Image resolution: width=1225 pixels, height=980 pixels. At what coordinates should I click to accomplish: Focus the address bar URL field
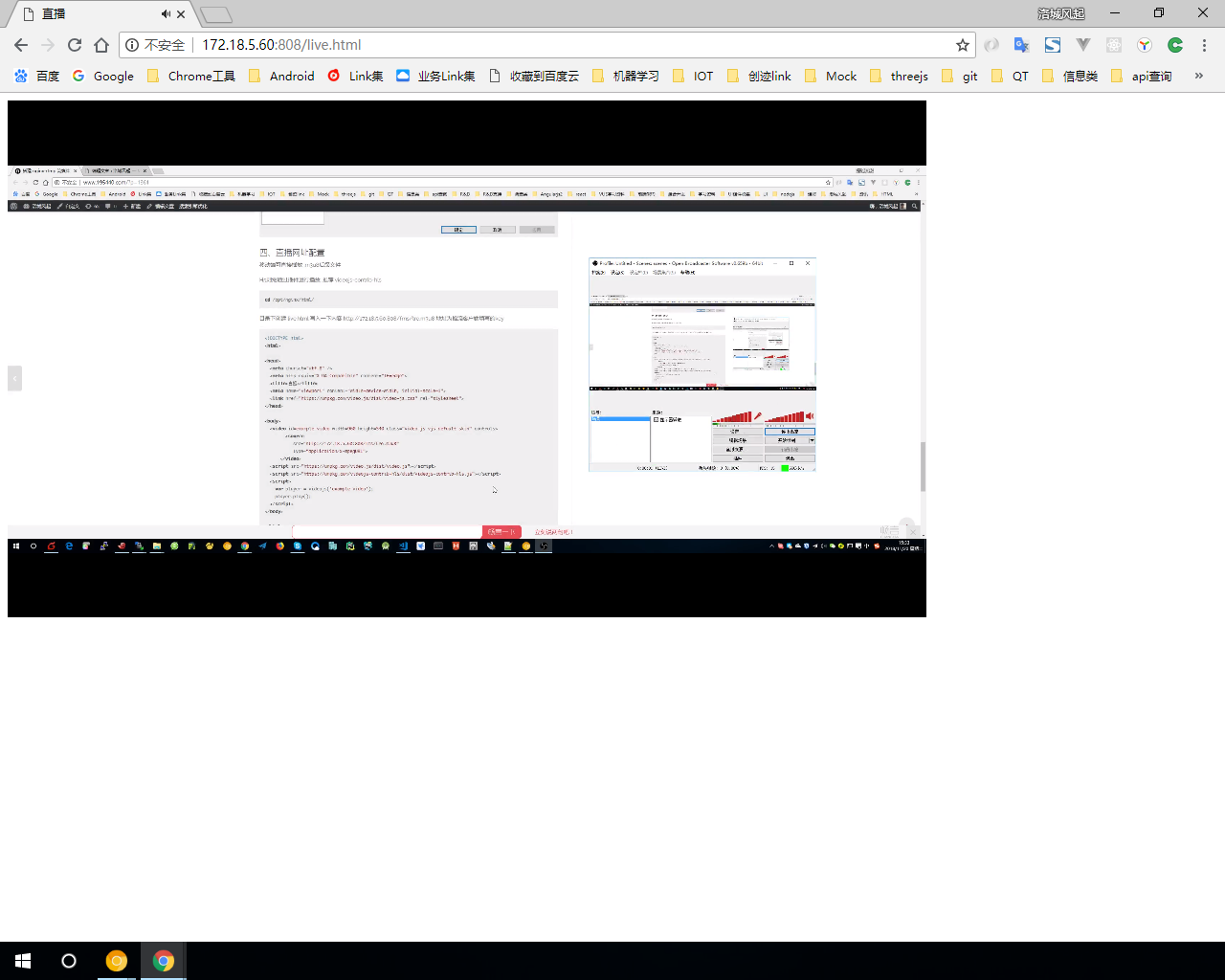tap(546, 45)
